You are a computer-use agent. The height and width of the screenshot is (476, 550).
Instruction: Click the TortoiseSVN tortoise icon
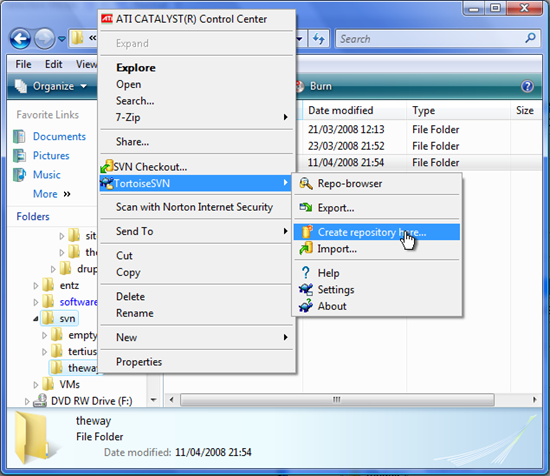(107, 183)
